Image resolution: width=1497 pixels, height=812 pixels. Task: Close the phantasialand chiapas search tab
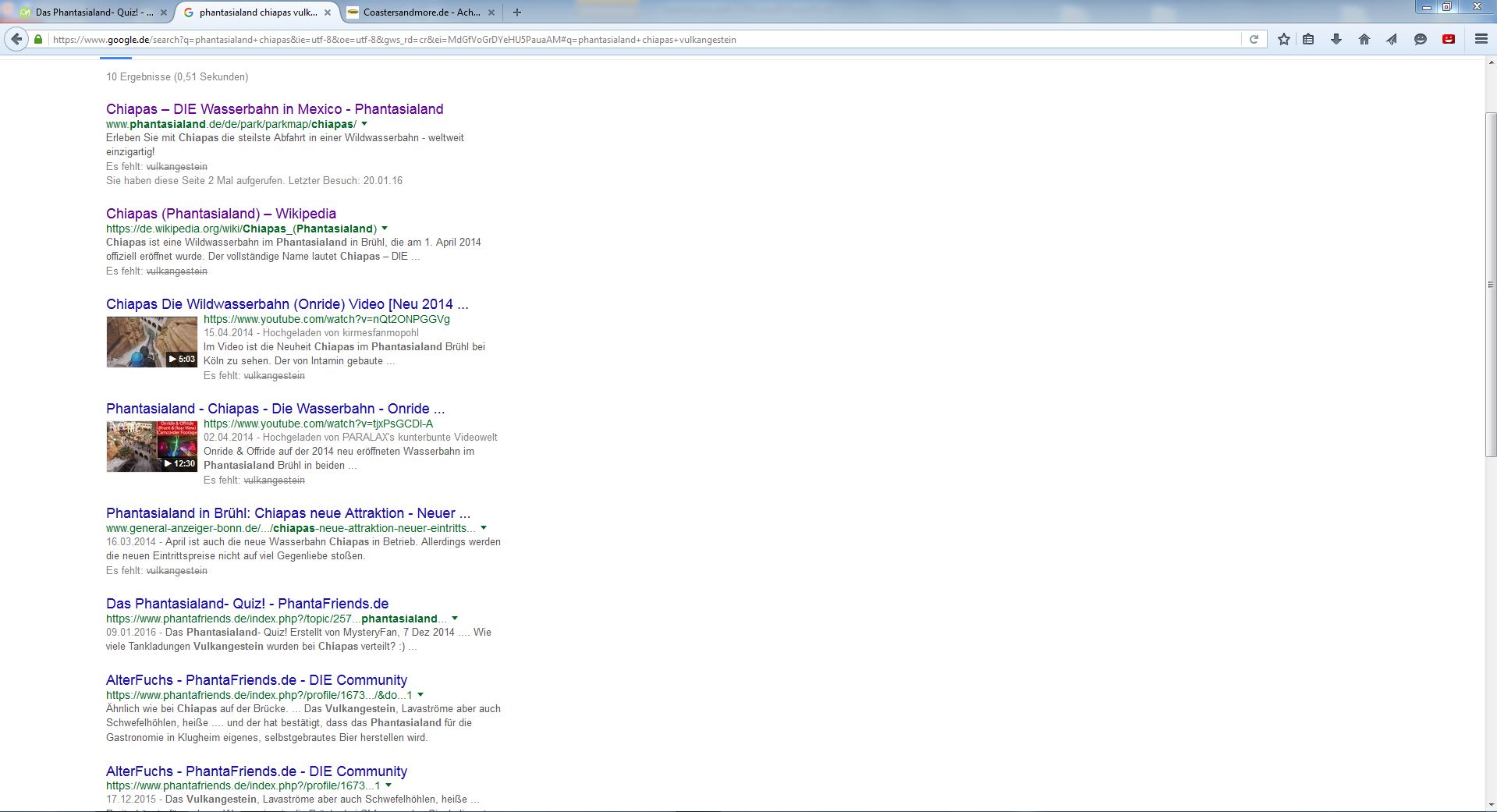click(x=328, y=12)
